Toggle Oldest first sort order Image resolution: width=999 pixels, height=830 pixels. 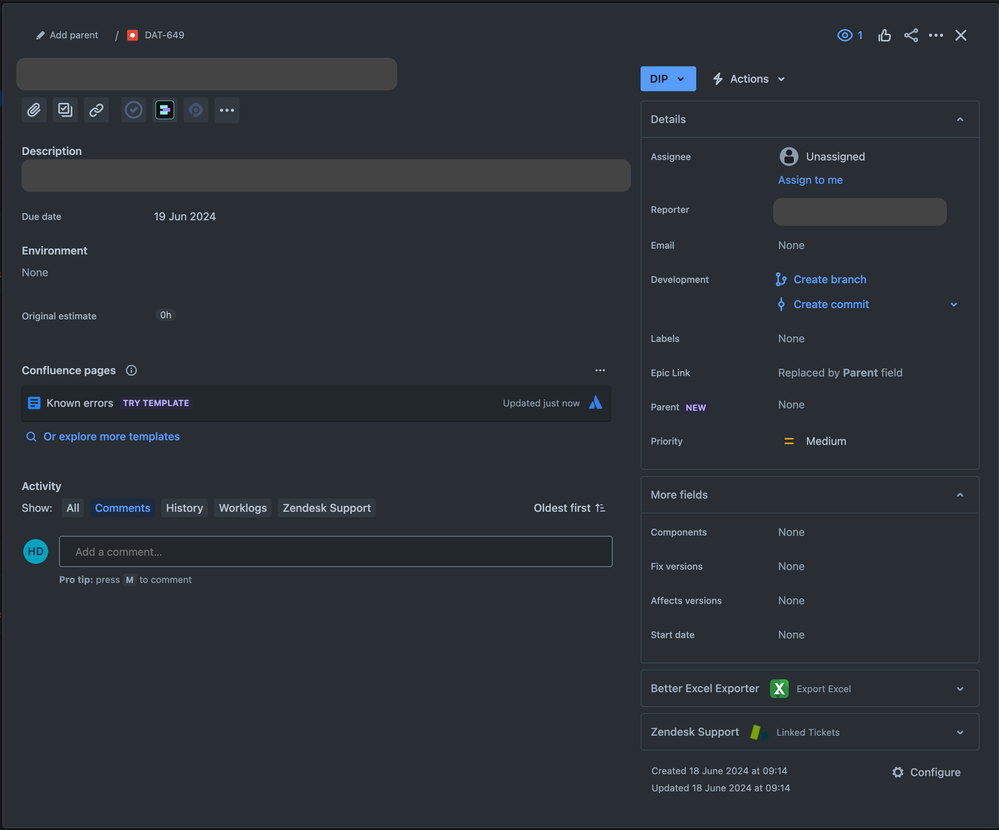click(x=569, y=508)
